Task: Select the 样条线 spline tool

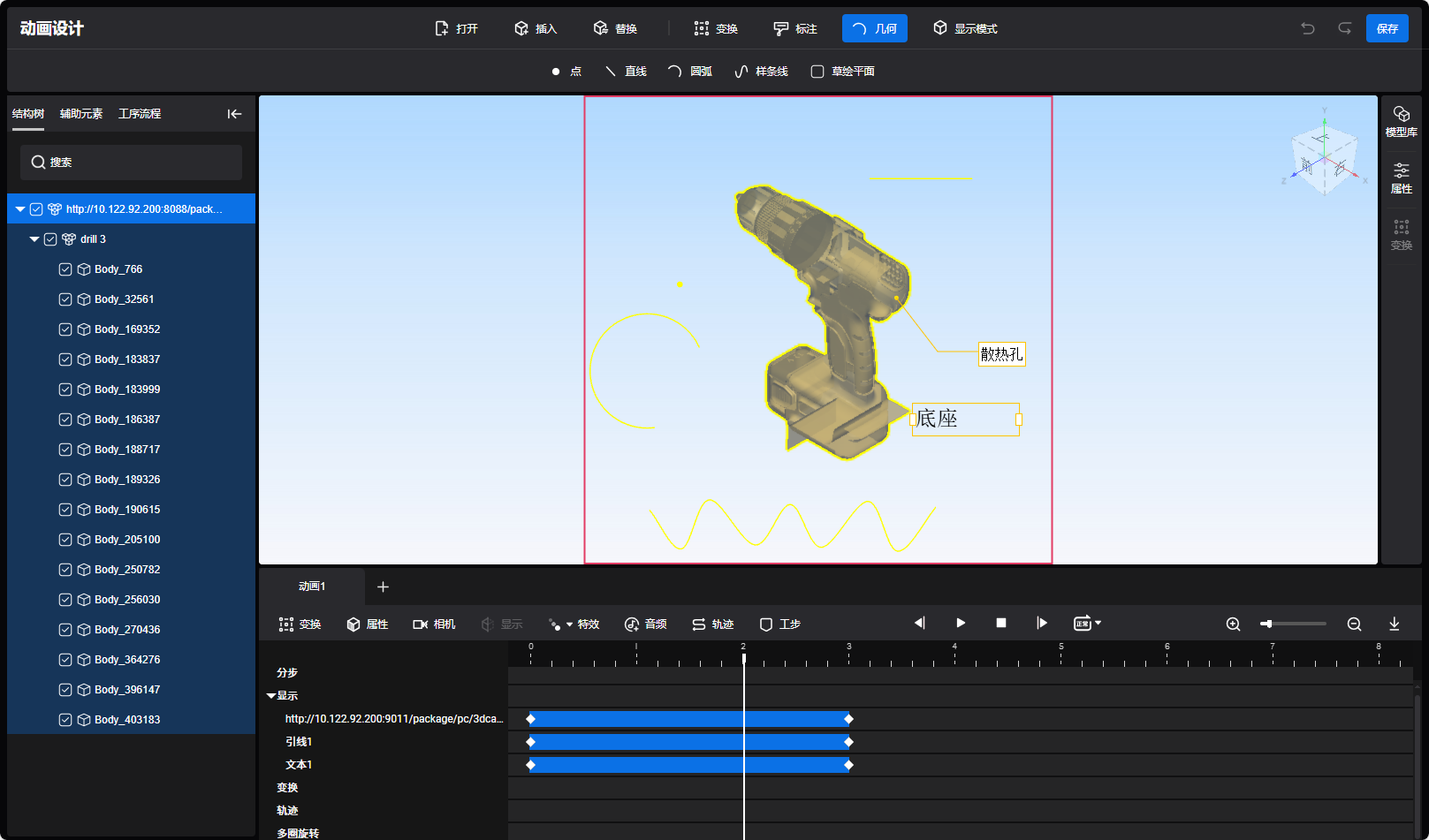Action: [x=762, y=72]
